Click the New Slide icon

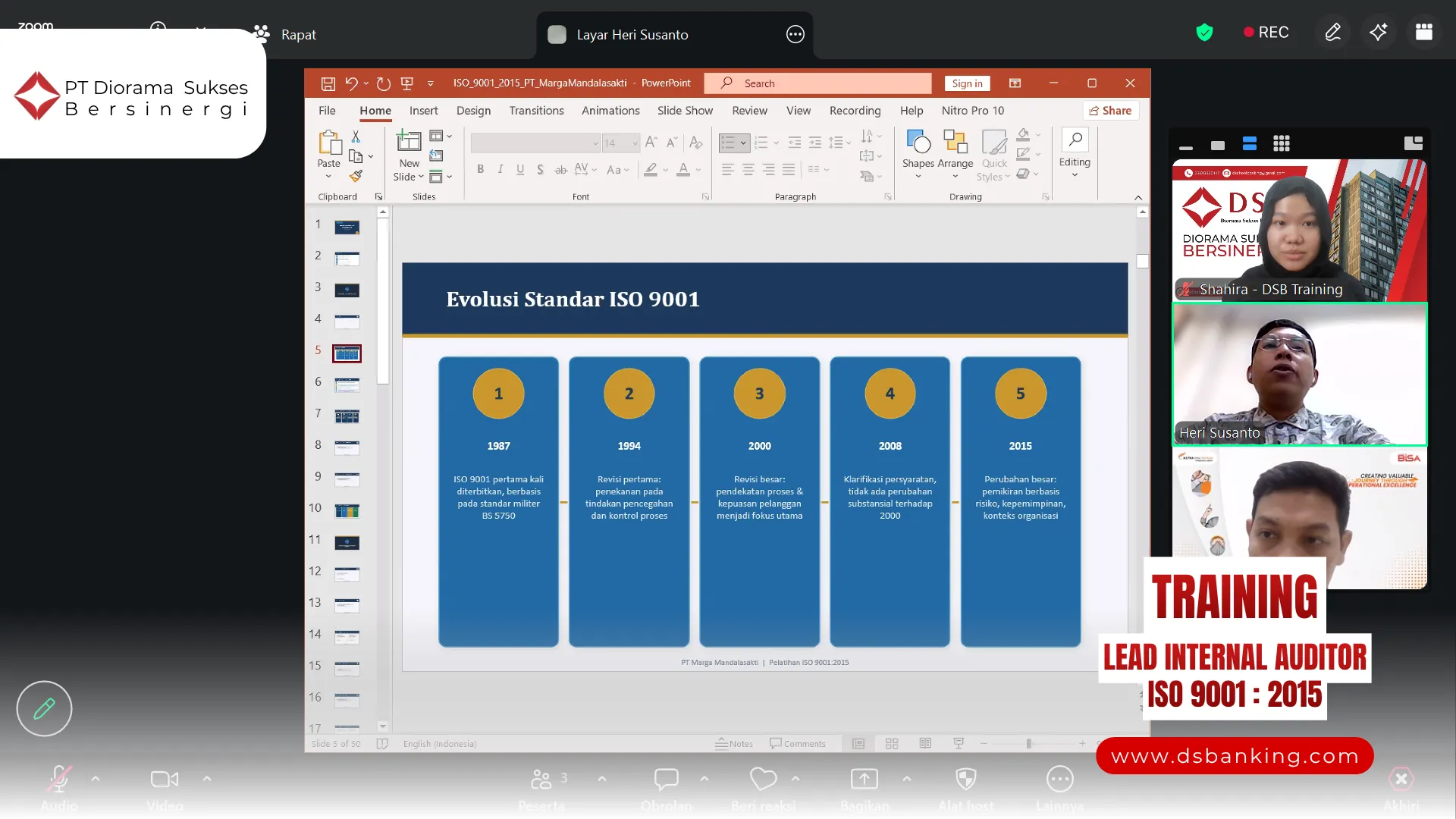(x=409, y=141)
